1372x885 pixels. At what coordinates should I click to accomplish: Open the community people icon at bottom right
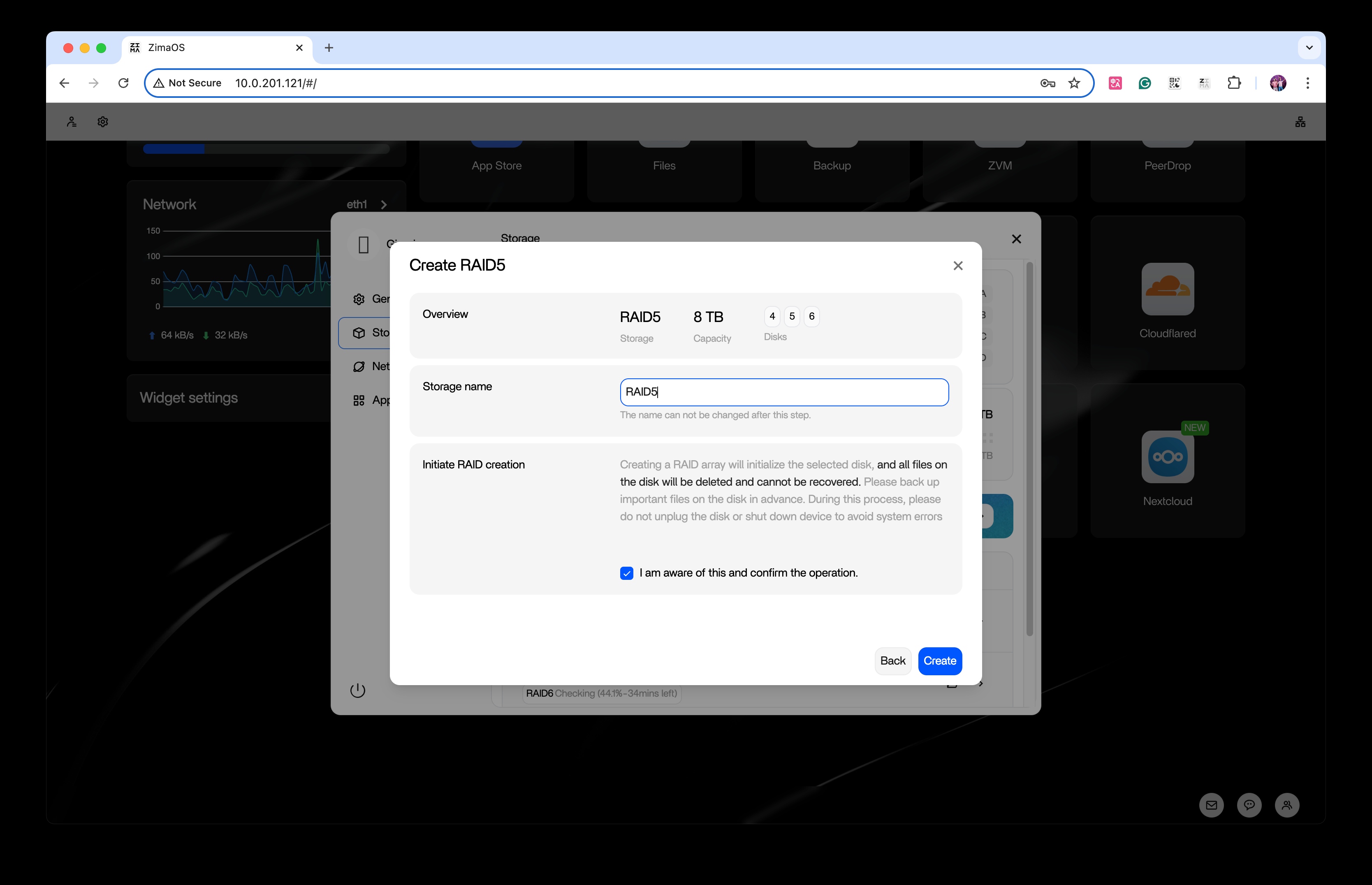[x=1287, y=805]
